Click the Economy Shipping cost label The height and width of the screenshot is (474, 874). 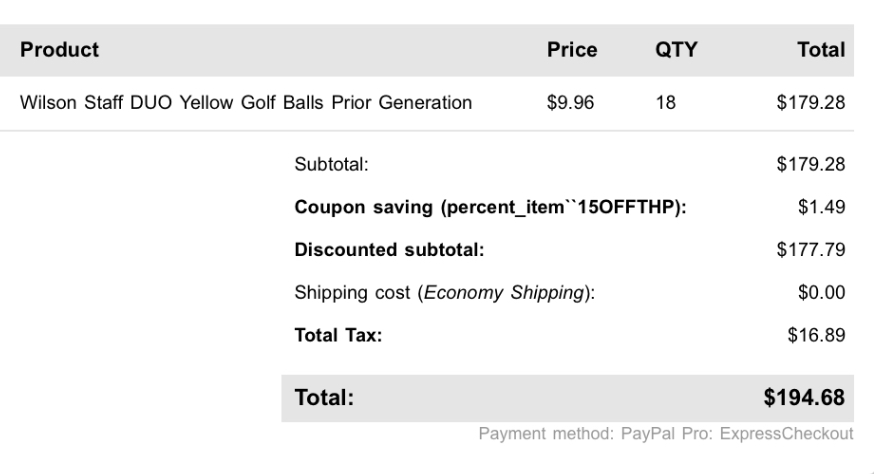445,293
